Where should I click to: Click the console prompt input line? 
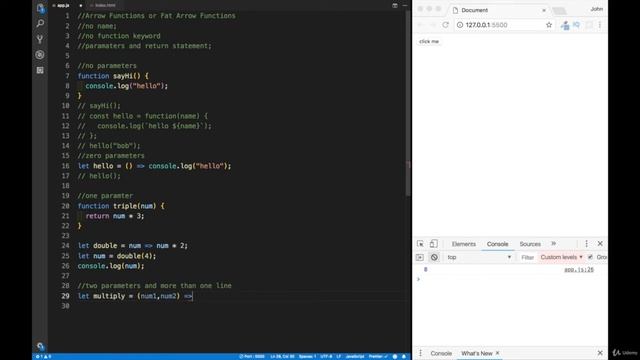click(510, 280)
